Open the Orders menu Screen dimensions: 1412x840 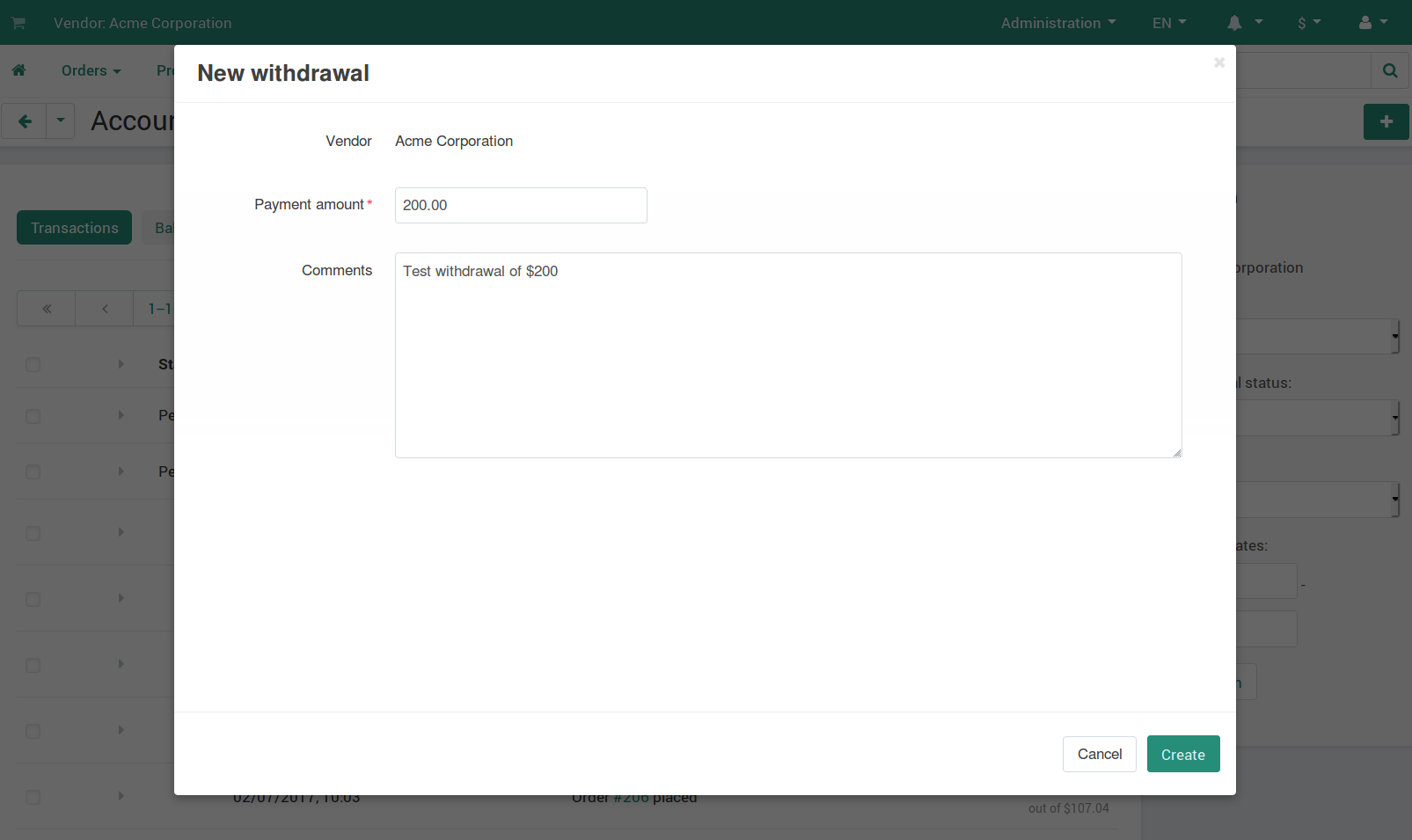(91, 70)
